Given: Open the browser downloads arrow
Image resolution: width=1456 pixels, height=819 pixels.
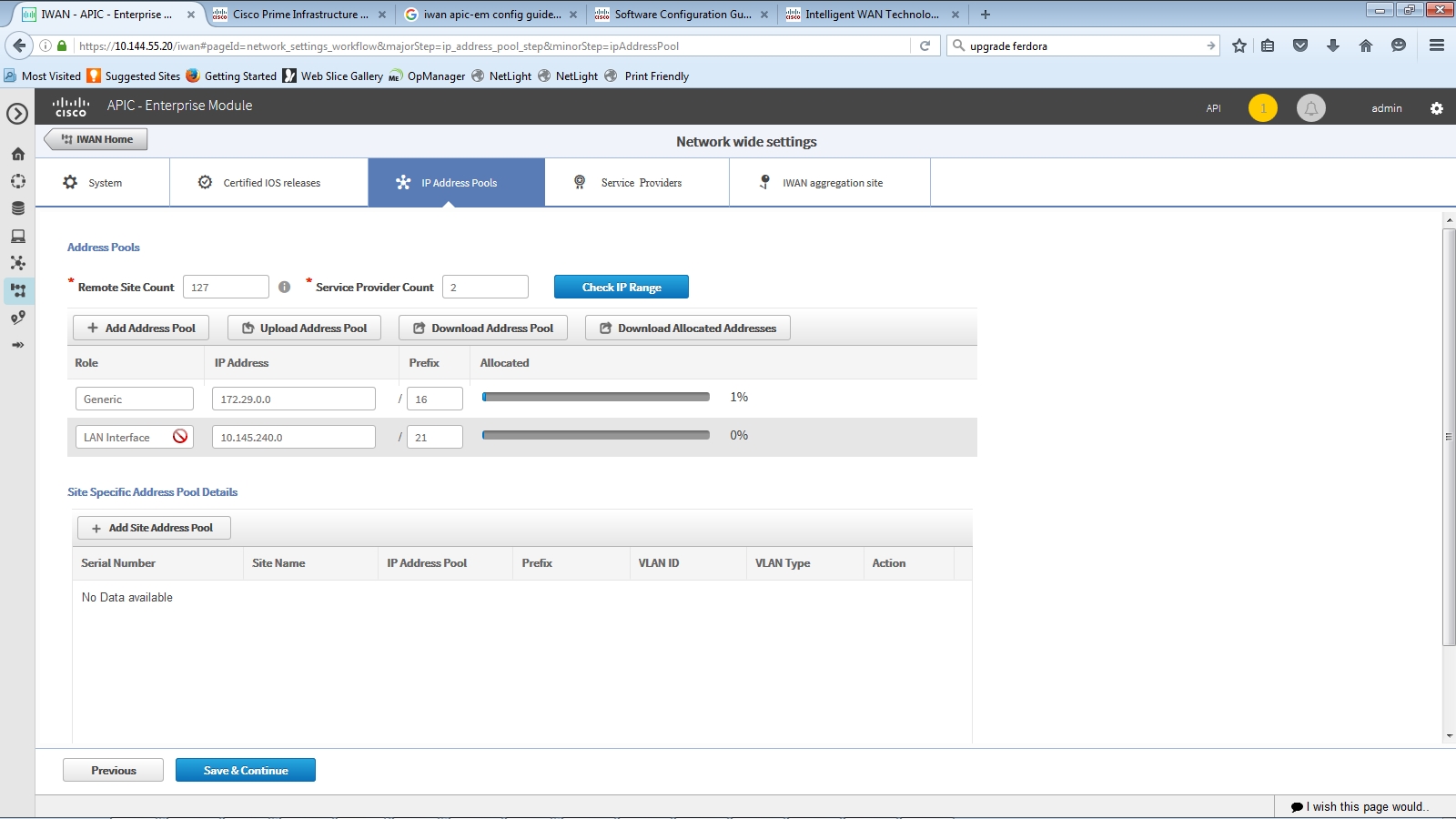Looking at the screenshot, I should (x=1333, y=45).
